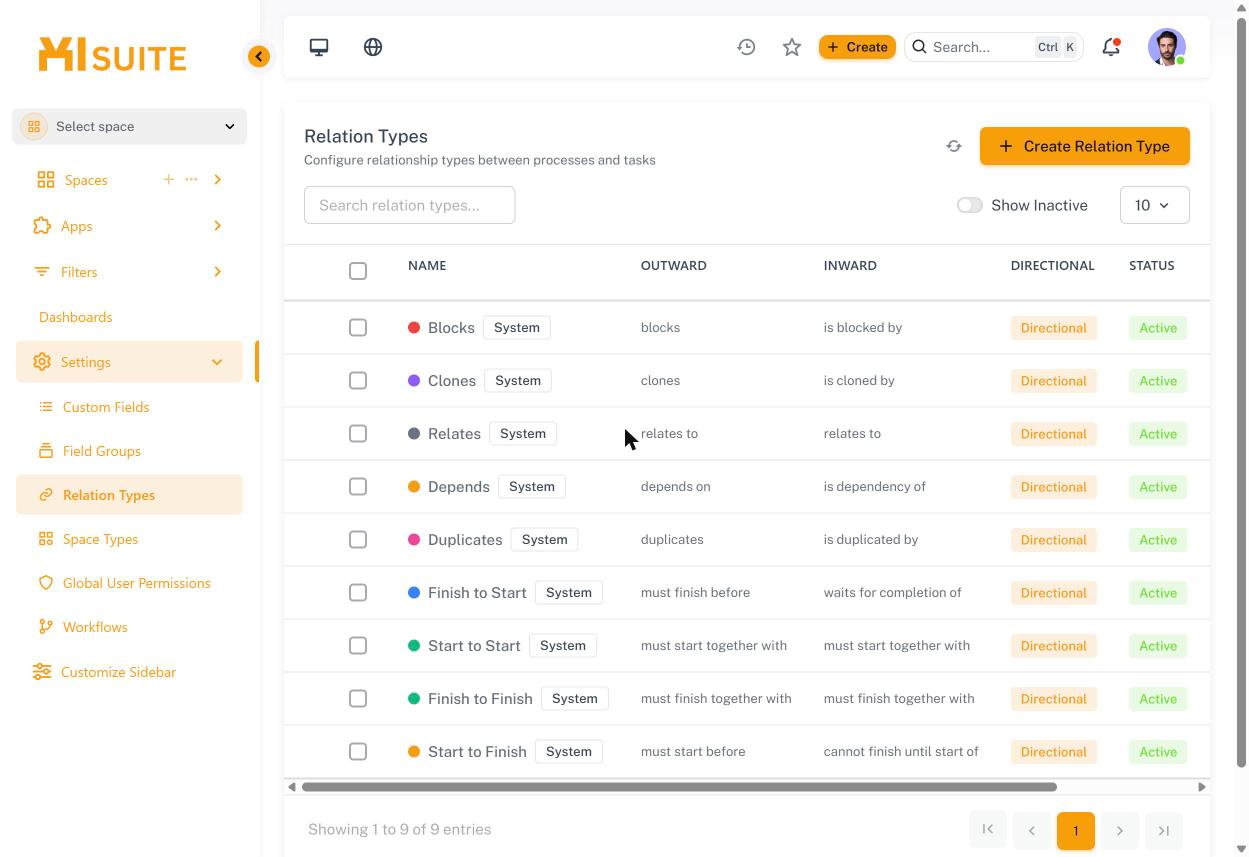Sort by the DIRECTIONAL column header
Image resolution: width=1249 pixels, height=857 pixels.
[1052, 265]
